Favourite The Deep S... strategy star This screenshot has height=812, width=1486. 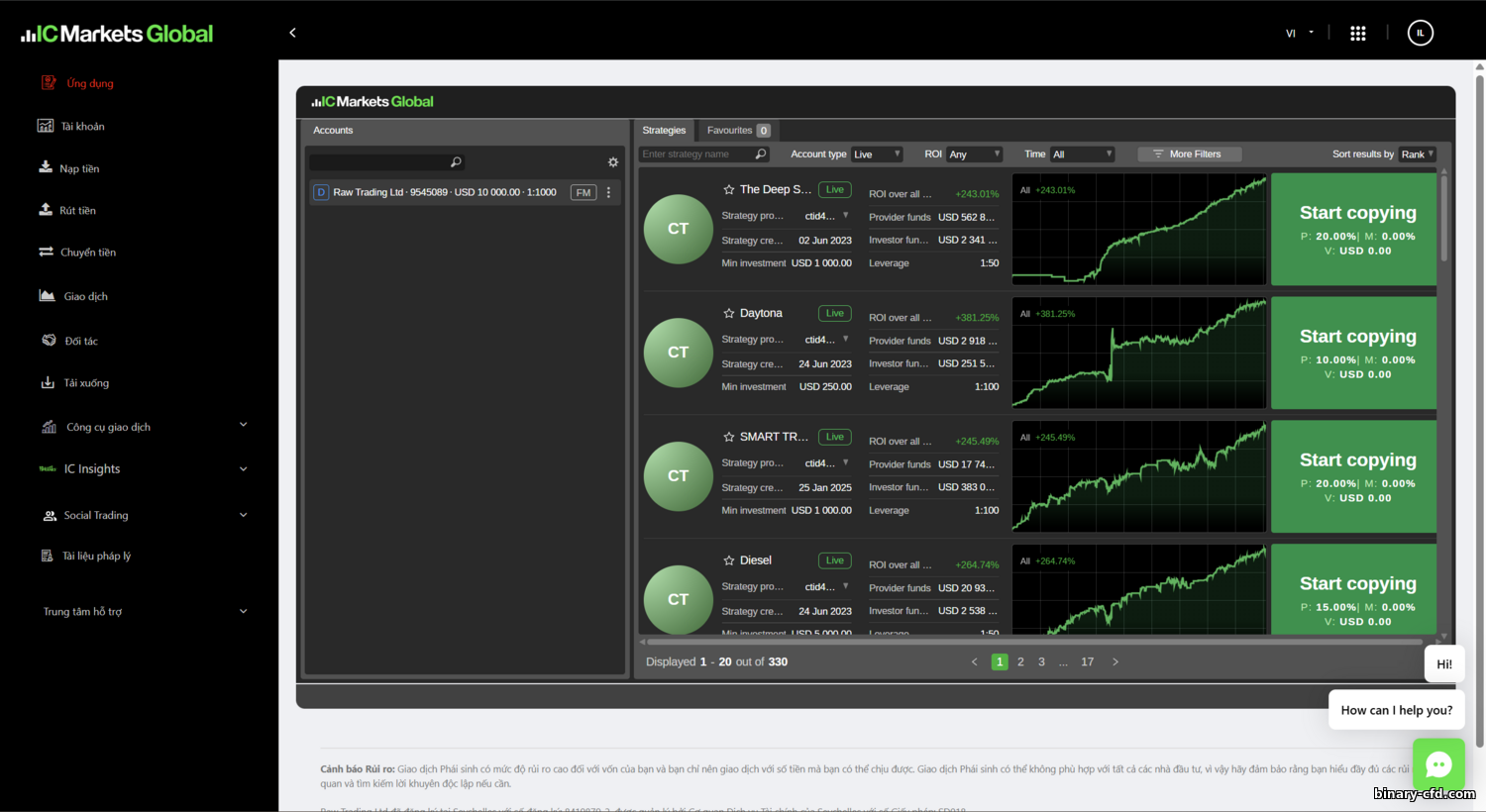[729, 190]
